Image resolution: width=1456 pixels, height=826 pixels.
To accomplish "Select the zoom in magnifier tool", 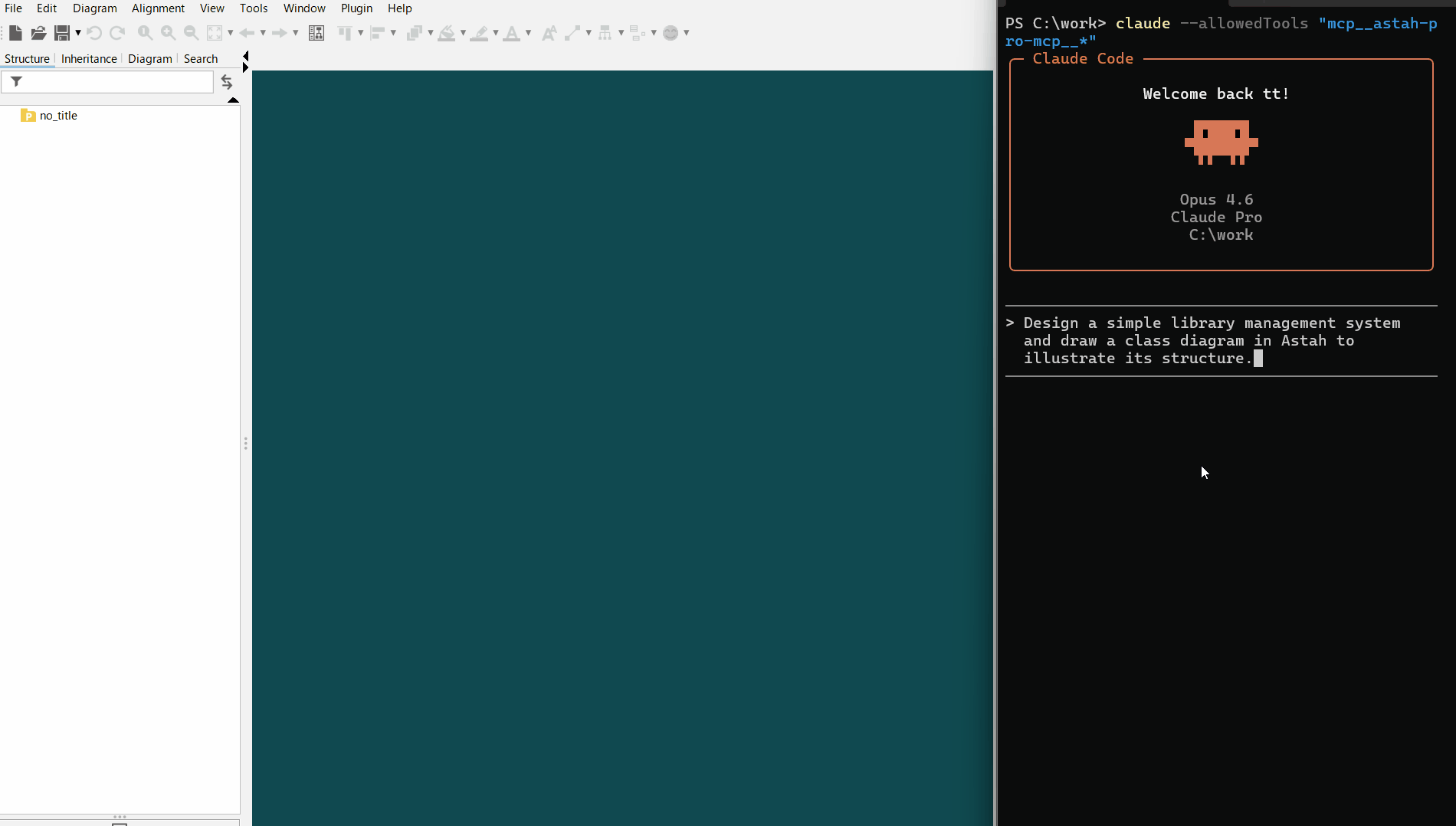I will pyautogui.click(x=167, y=33).
